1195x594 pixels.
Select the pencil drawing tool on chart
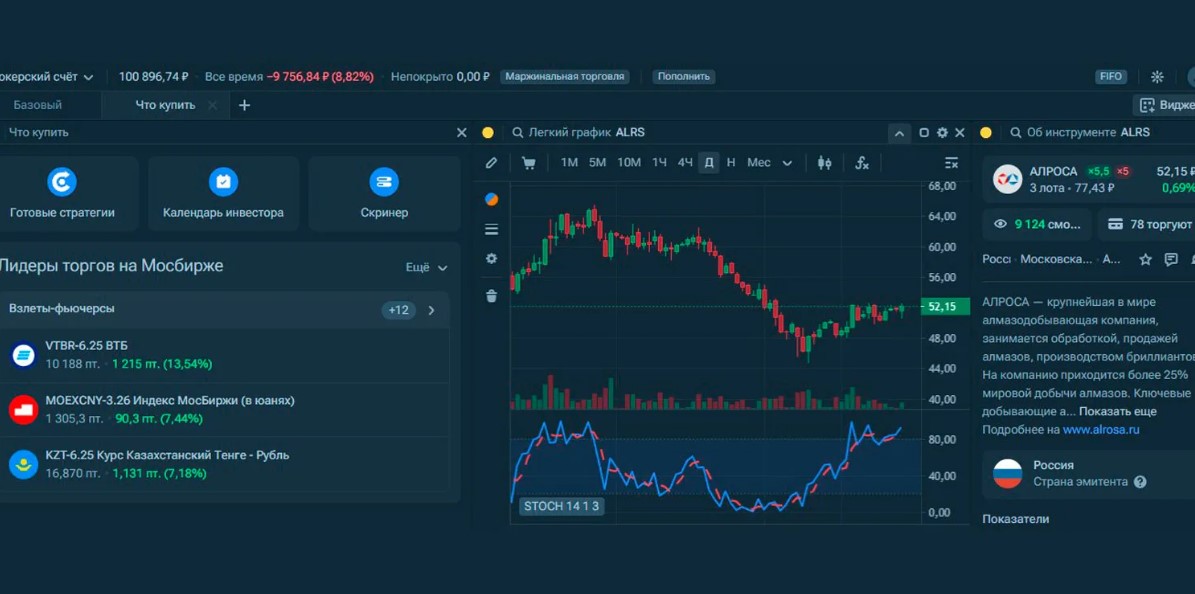(492, 162)
